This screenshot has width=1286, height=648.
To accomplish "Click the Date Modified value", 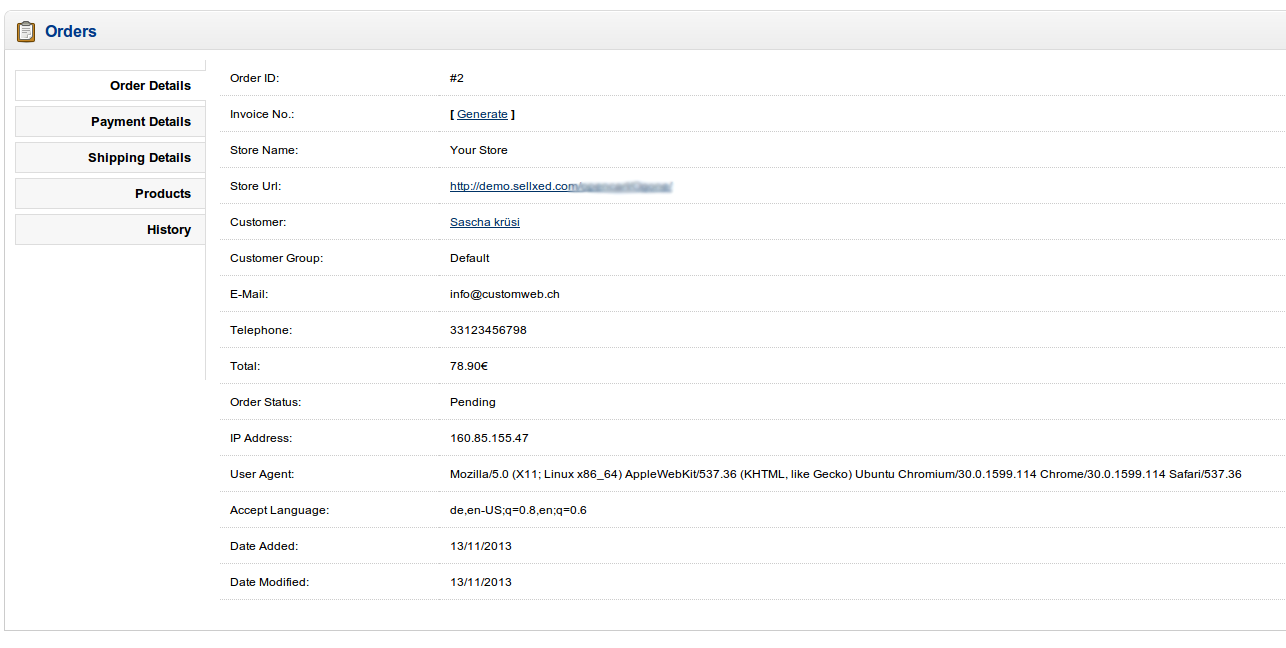I will (480, 582).
